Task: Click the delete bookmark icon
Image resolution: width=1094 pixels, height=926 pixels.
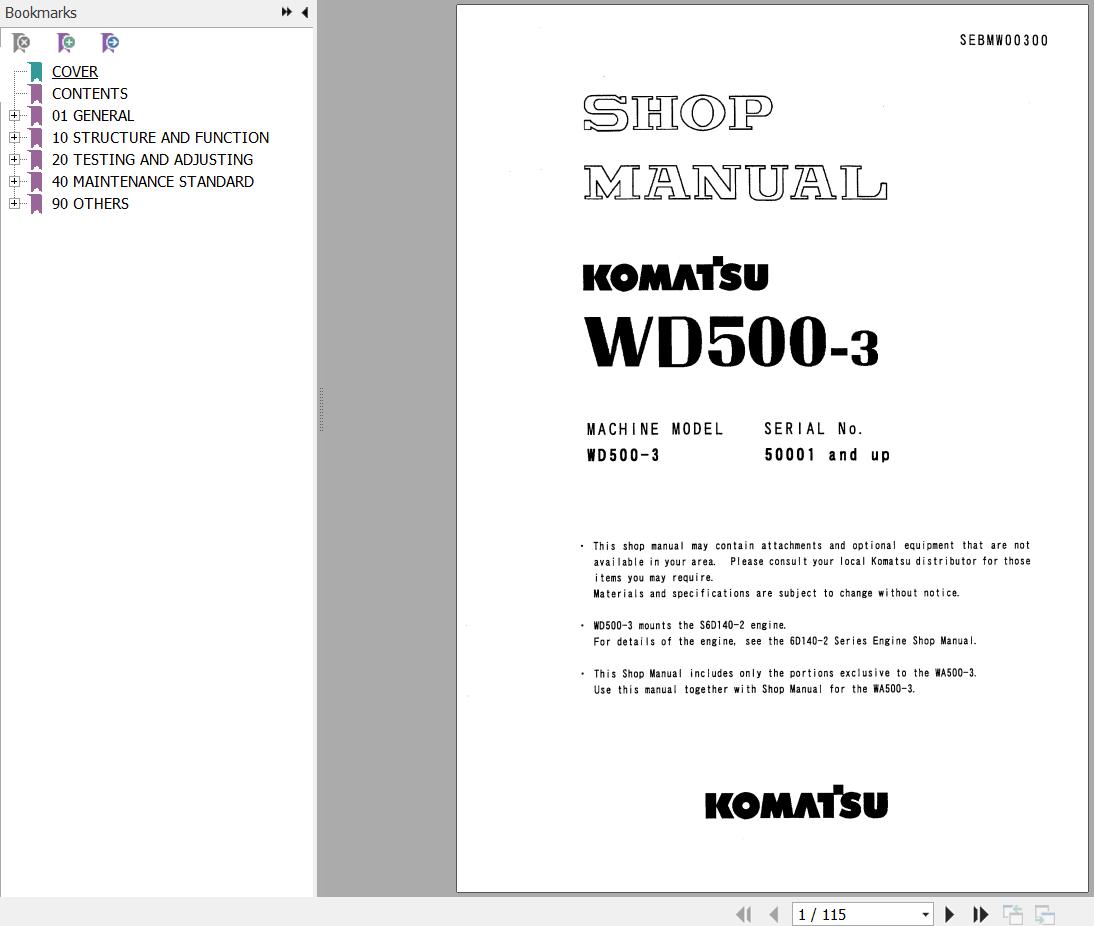Action: point(22,43)
